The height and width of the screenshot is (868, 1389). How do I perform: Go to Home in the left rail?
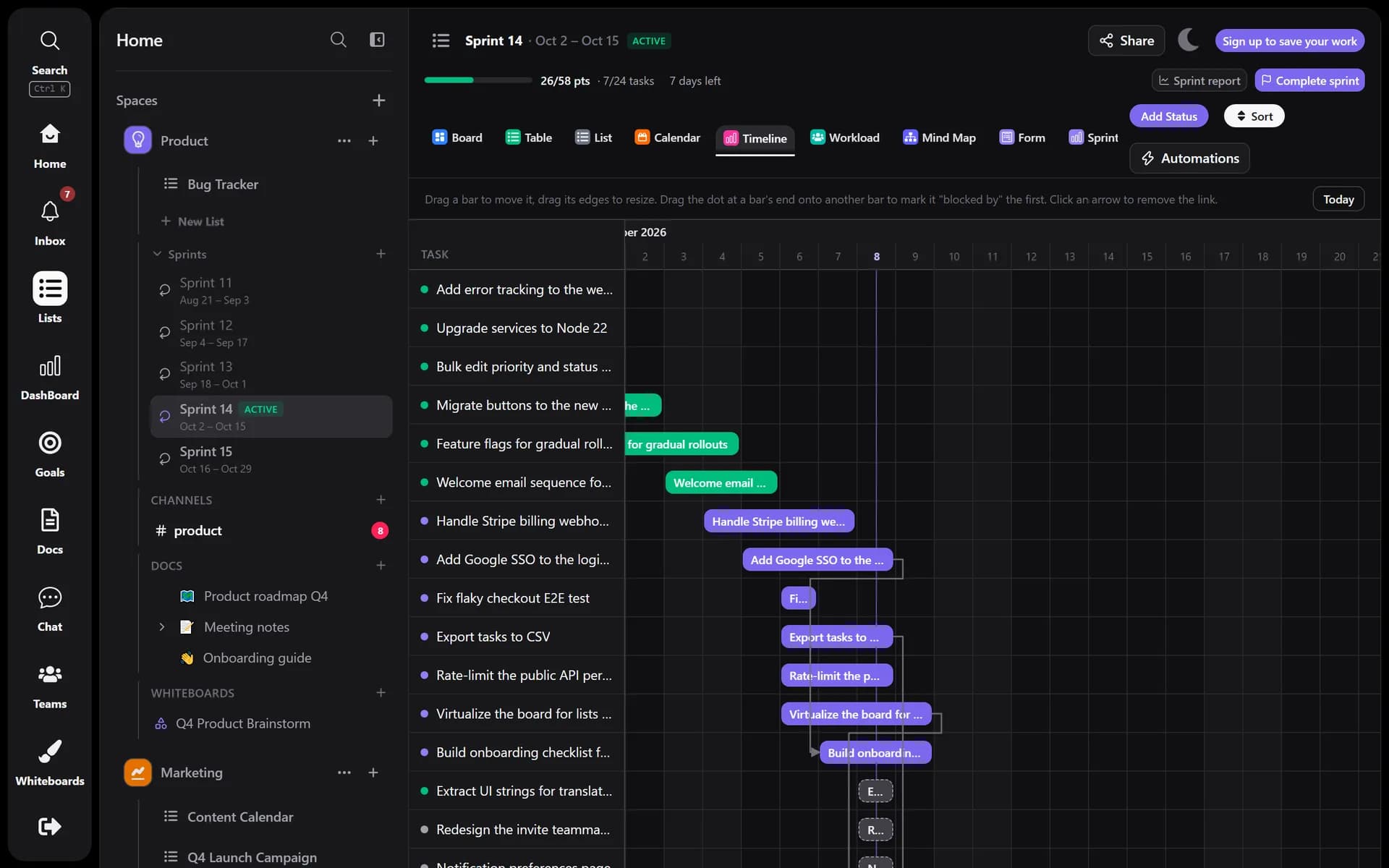click(x=49, y=145)
